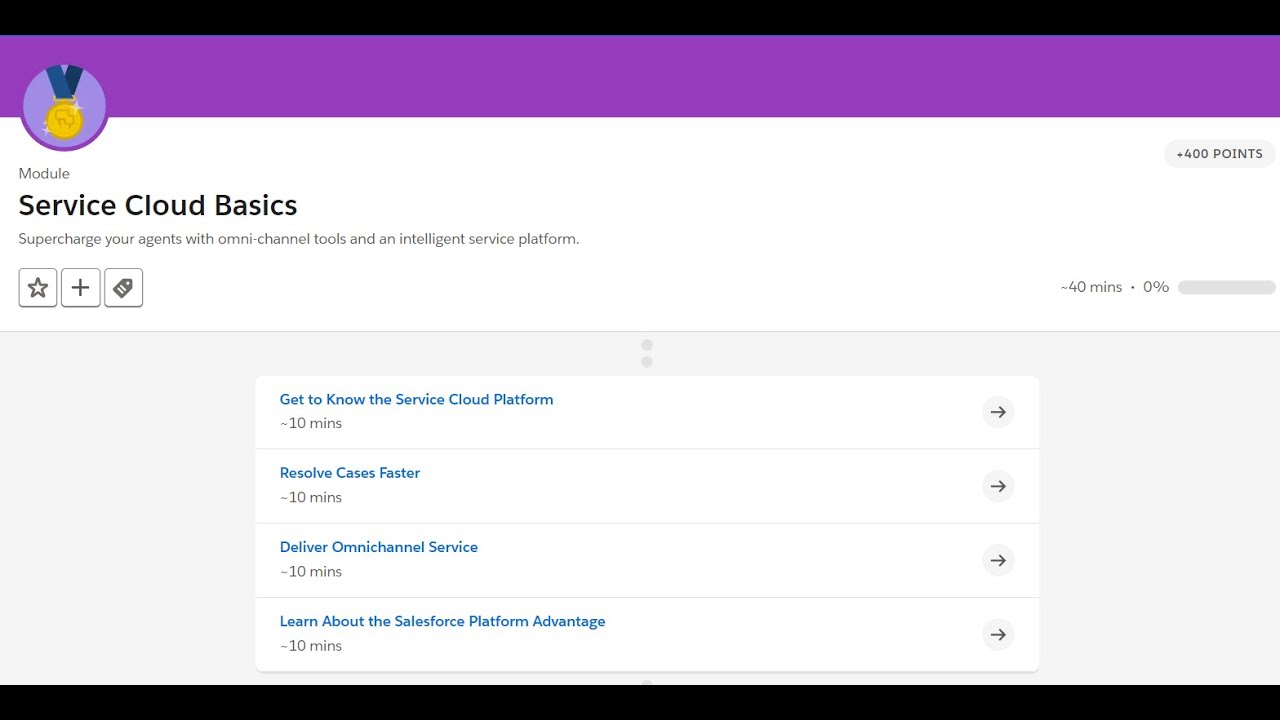The height and width of the screenshot is (720, 1280).
Task: Open Get to Know the Service Cloud Platform
Action: tap(416, 399)
